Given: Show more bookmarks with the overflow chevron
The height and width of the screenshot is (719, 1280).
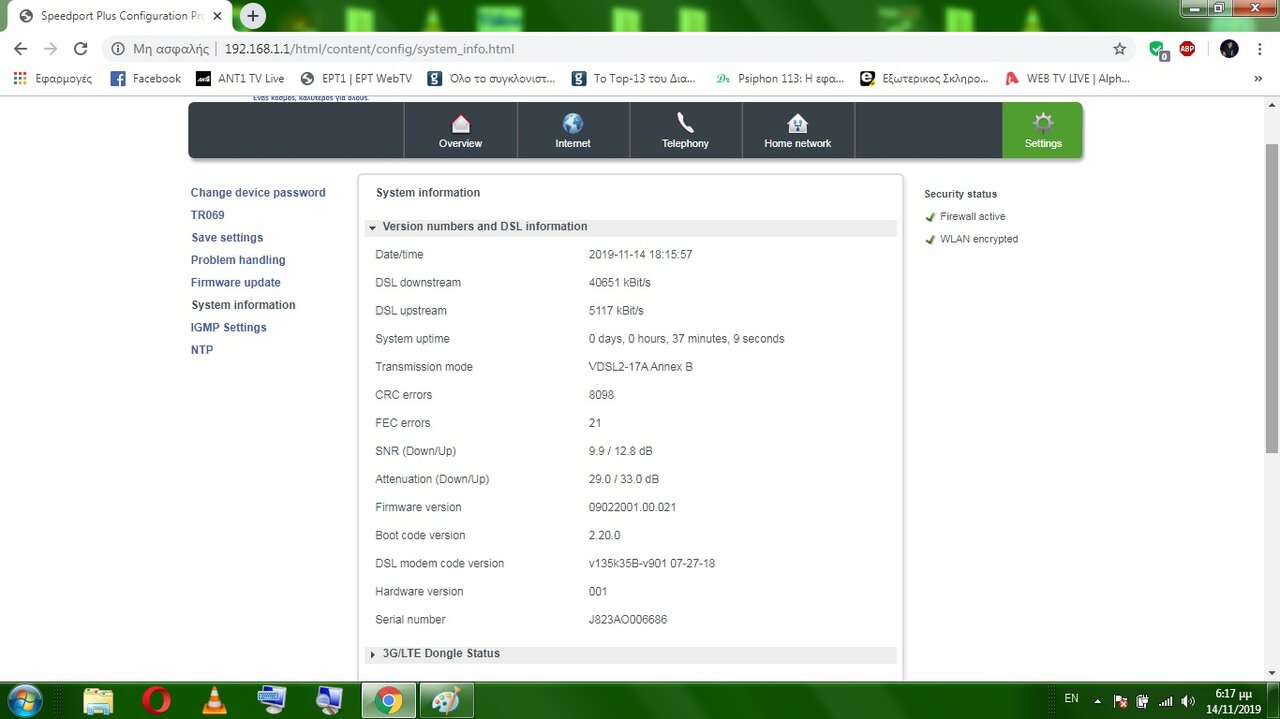Looking at the screenshot, I should tap(1258, 78).
